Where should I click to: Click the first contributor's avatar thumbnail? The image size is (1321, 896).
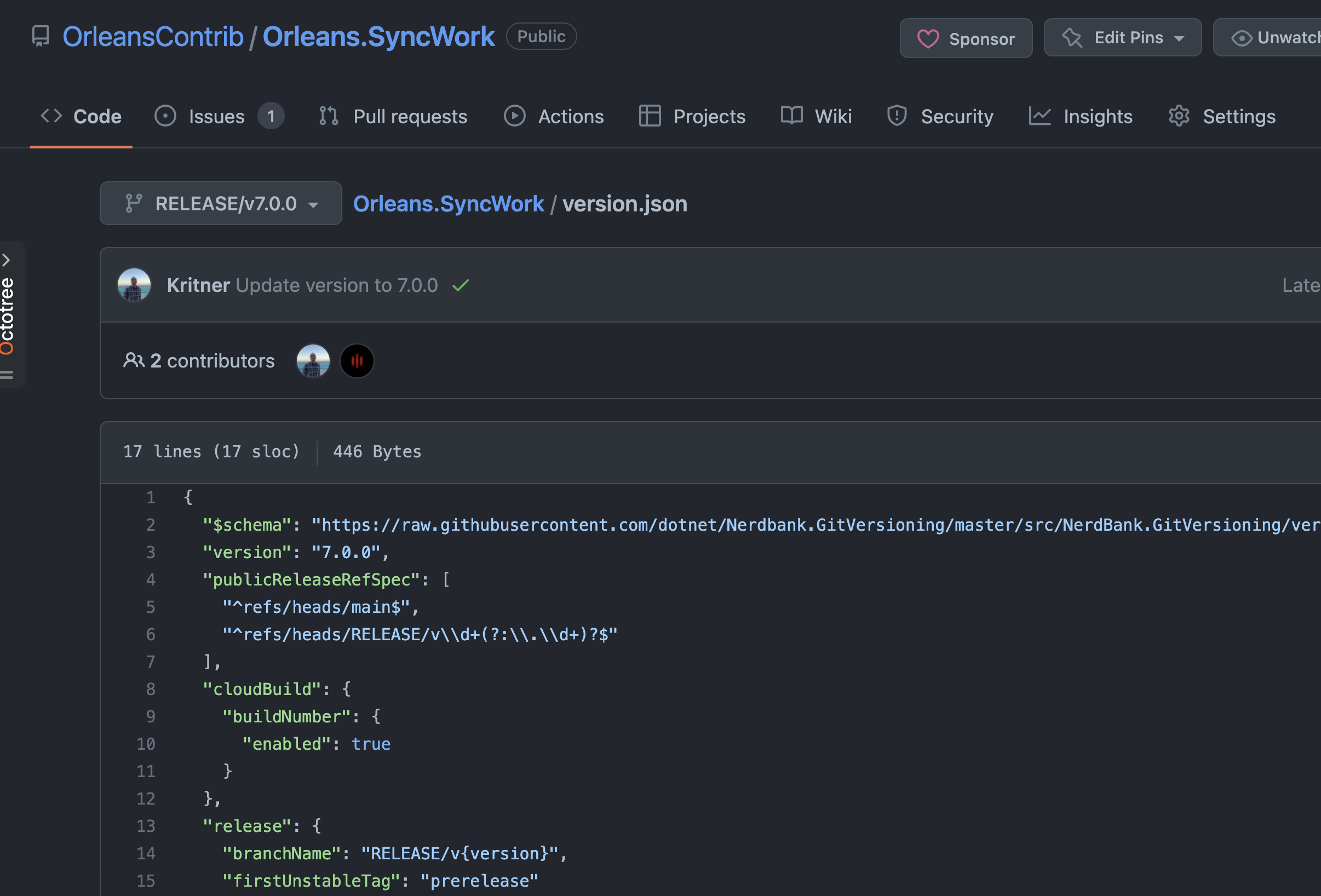(x=313, y=360)
